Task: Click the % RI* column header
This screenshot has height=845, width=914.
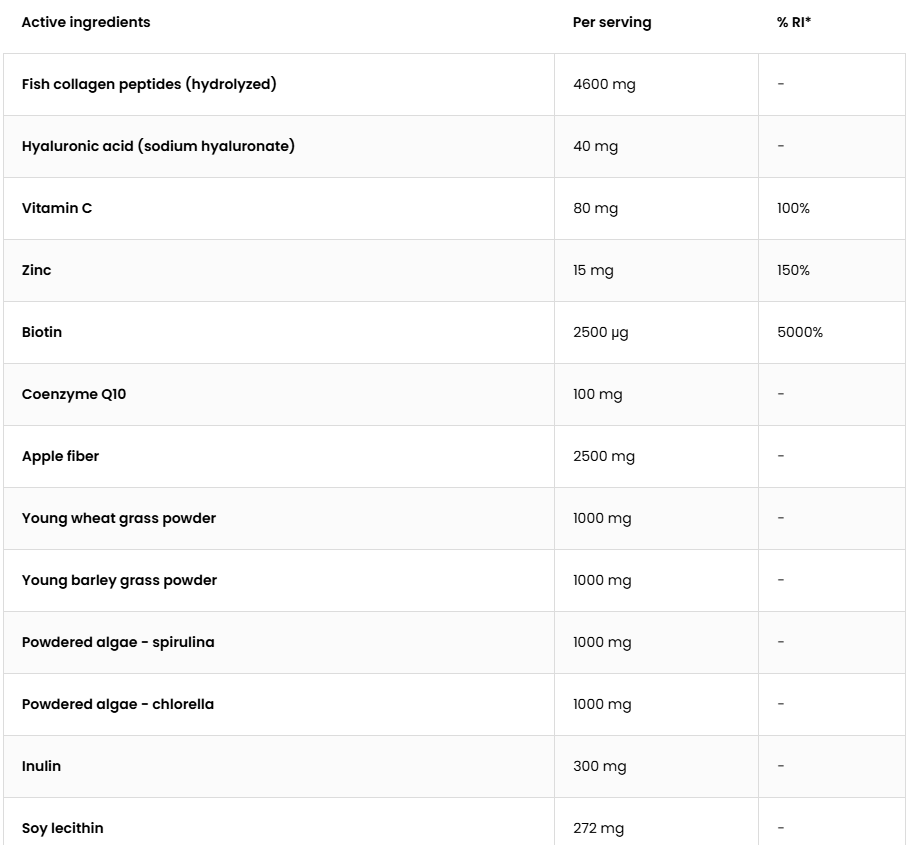Action: point(793,22)
